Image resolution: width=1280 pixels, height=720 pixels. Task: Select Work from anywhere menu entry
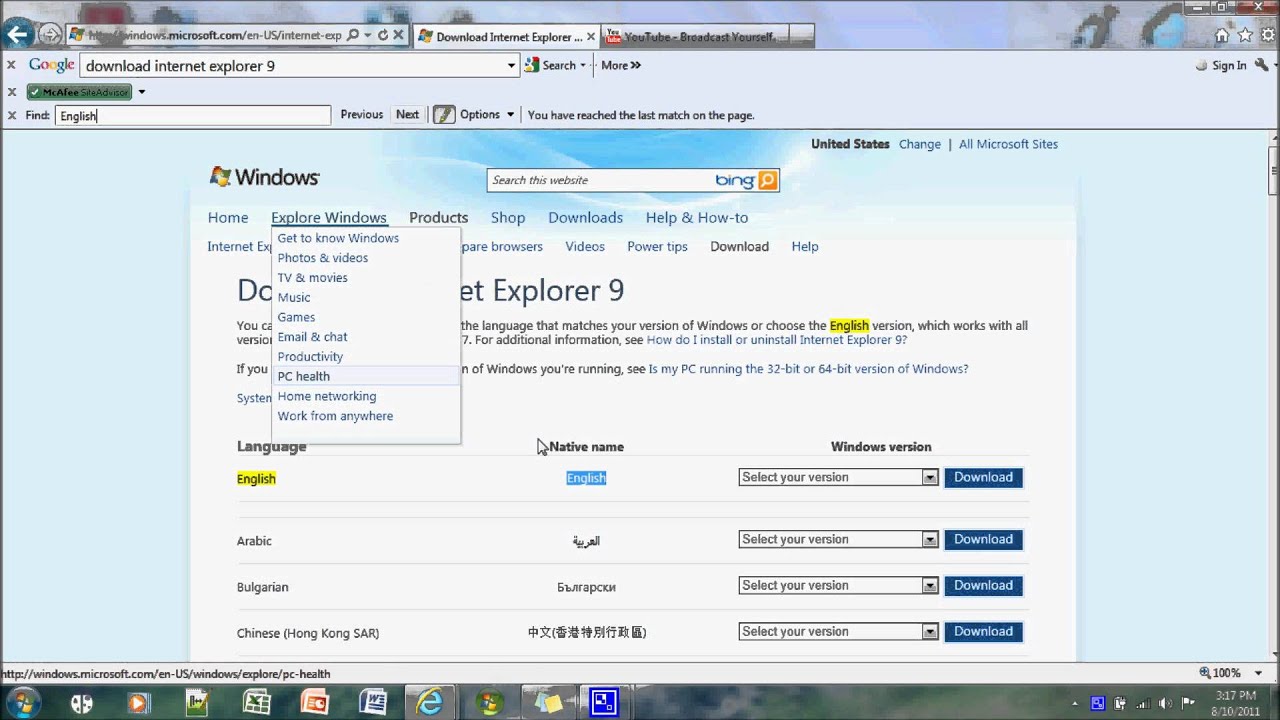335,416
